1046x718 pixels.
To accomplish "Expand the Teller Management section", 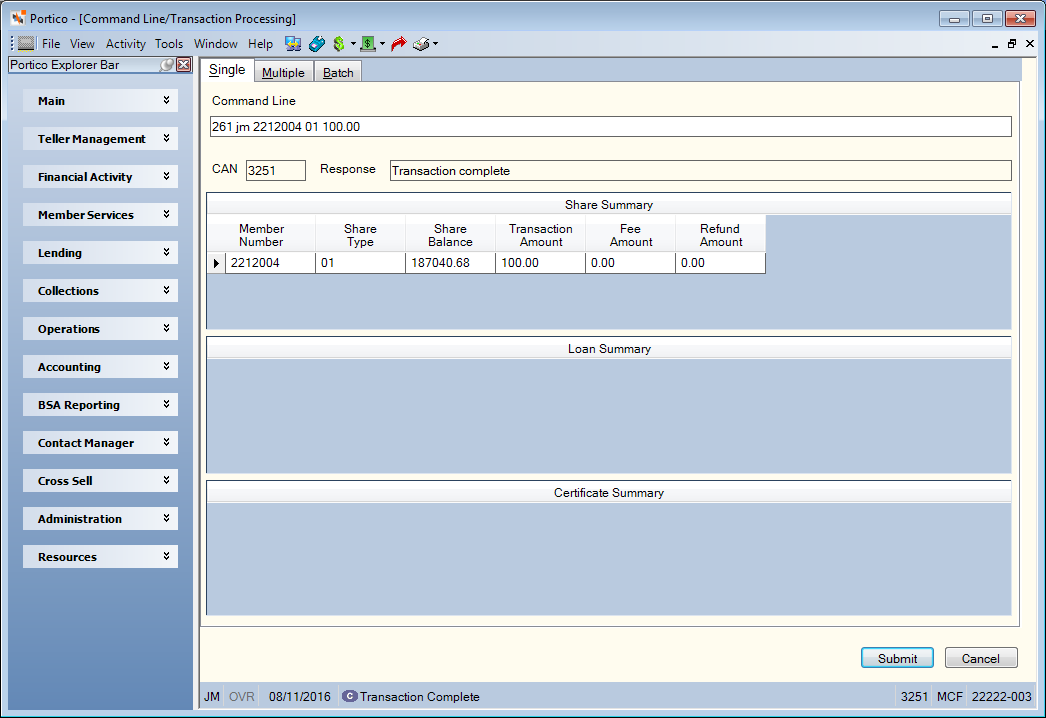I will pos(100,139).
